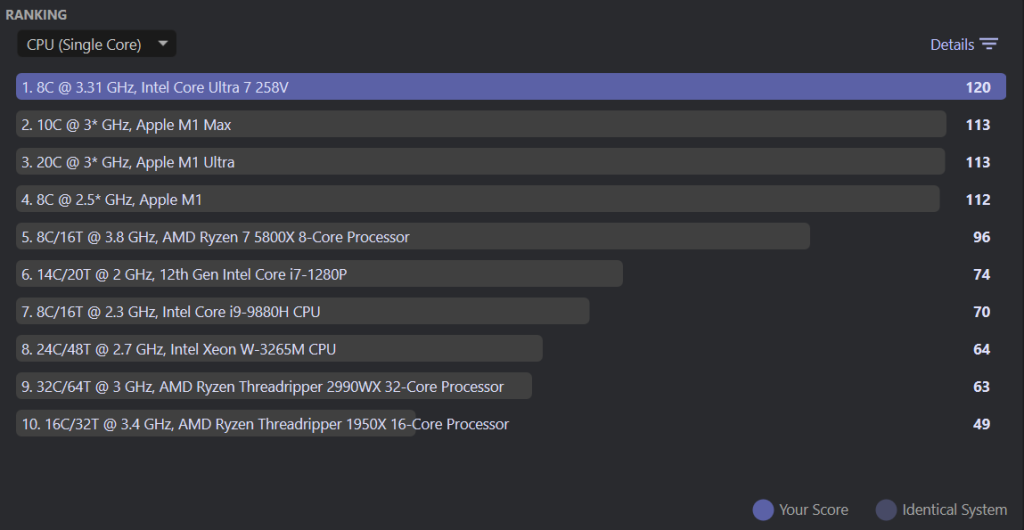Click the Your Score legend label

[813, 510]
